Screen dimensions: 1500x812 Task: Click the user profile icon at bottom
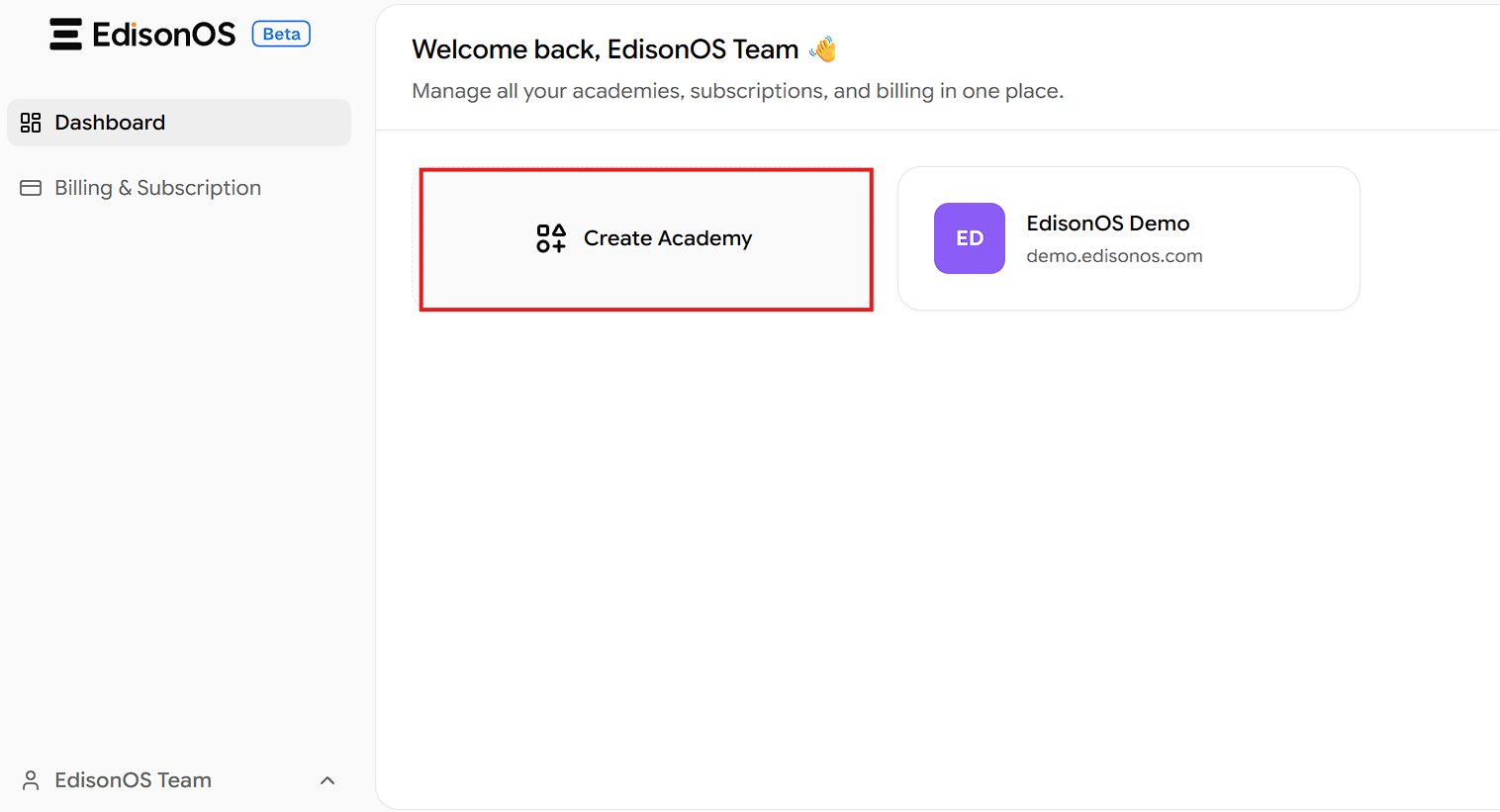[x=31, y=780]
